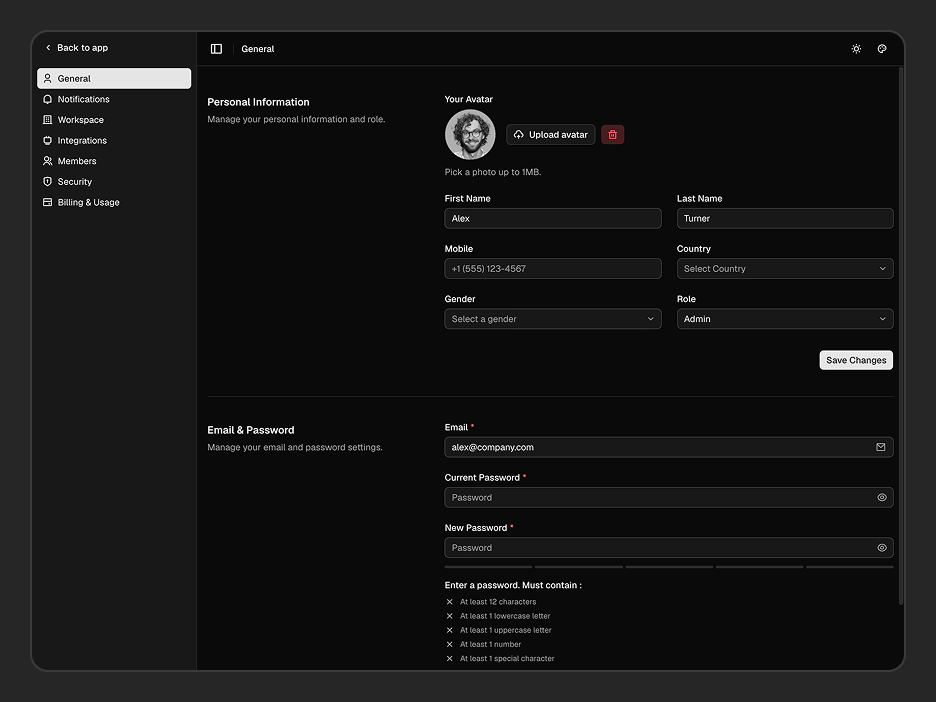Open General settings in sidebar
The width and height of the screenshot is (936, 702).
pos(114,78)
